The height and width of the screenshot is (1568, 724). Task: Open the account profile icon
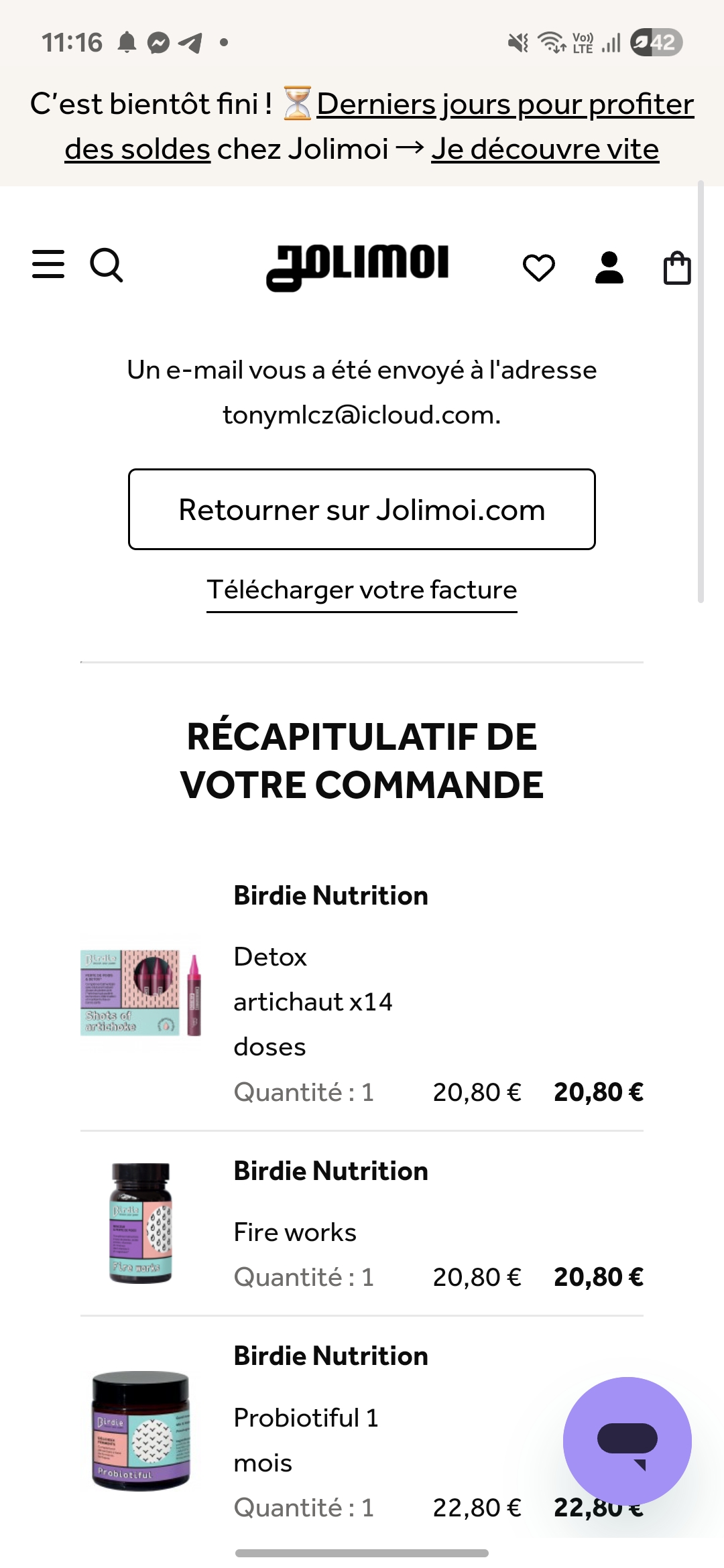[609, 267]
